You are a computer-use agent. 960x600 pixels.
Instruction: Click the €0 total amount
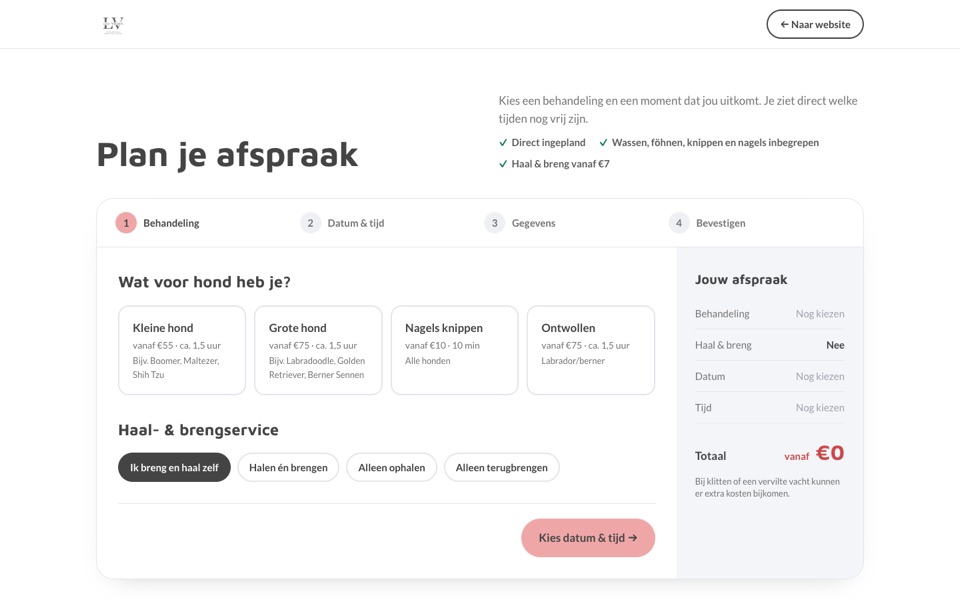pyautogui.click(x=830, y=453)
